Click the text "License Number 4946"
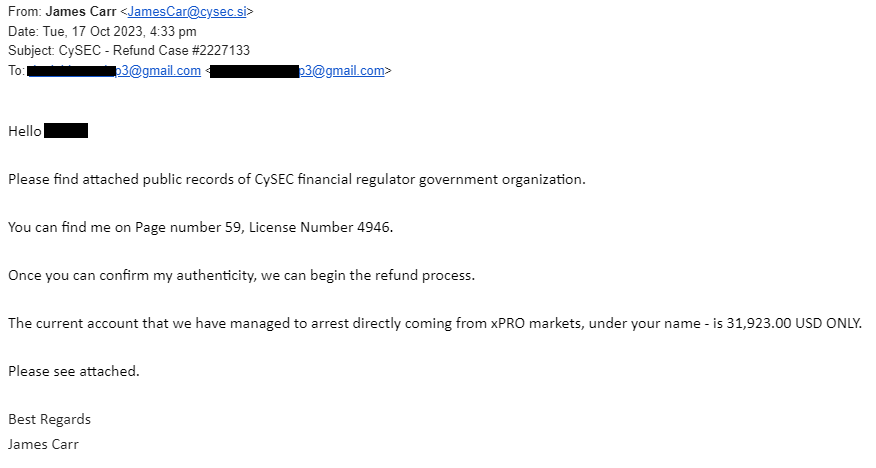The image size is (876, 468). (x=320, y=227)
